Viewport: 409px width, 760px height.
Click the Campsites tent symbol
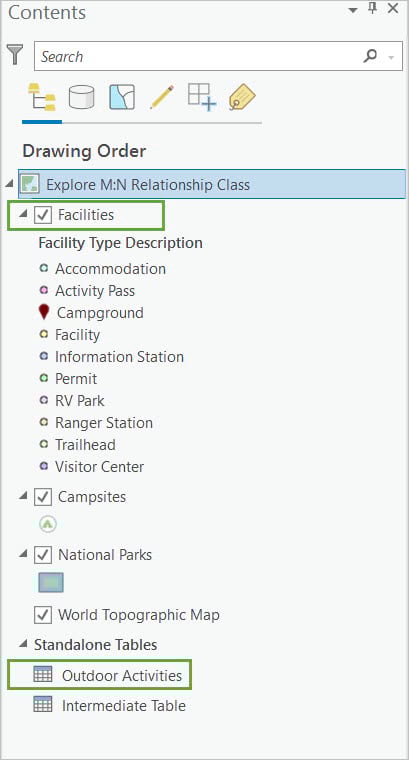coord(47,524)
